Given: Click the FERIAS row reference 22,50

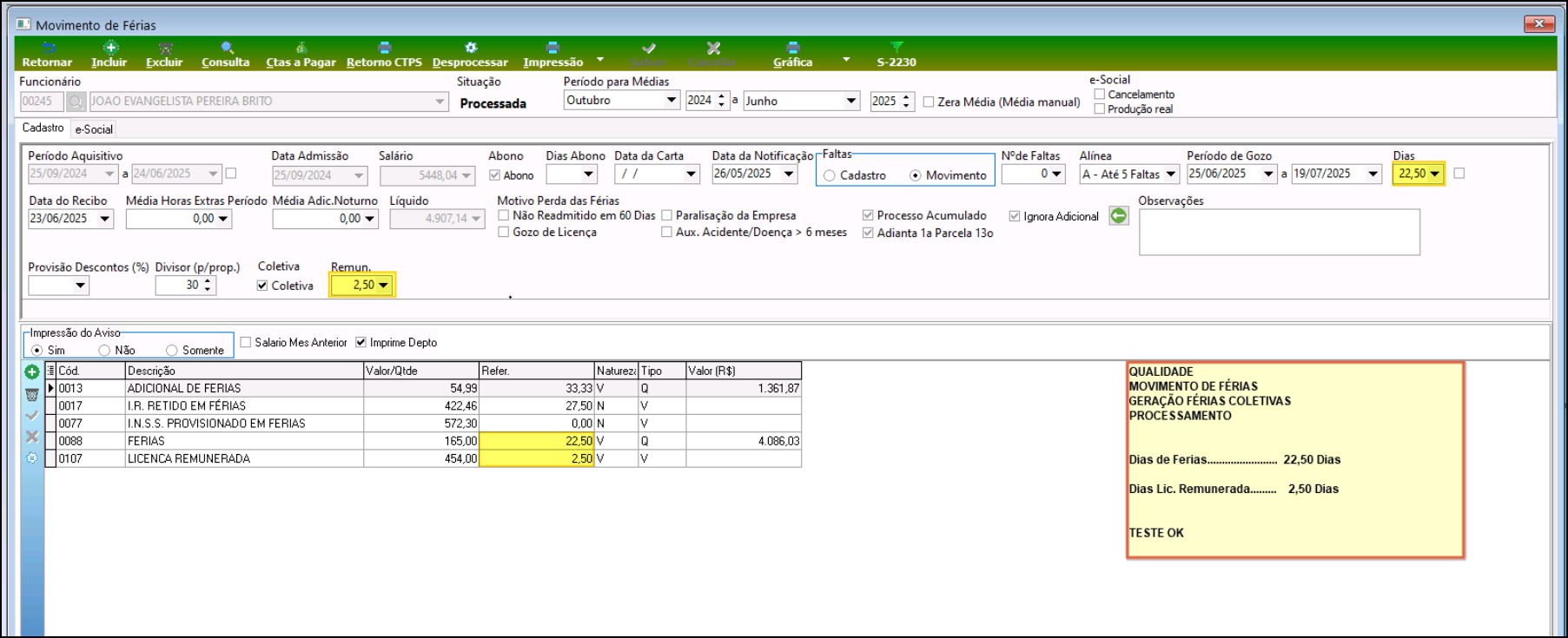Looking at the screenshot, I should 537,441.
